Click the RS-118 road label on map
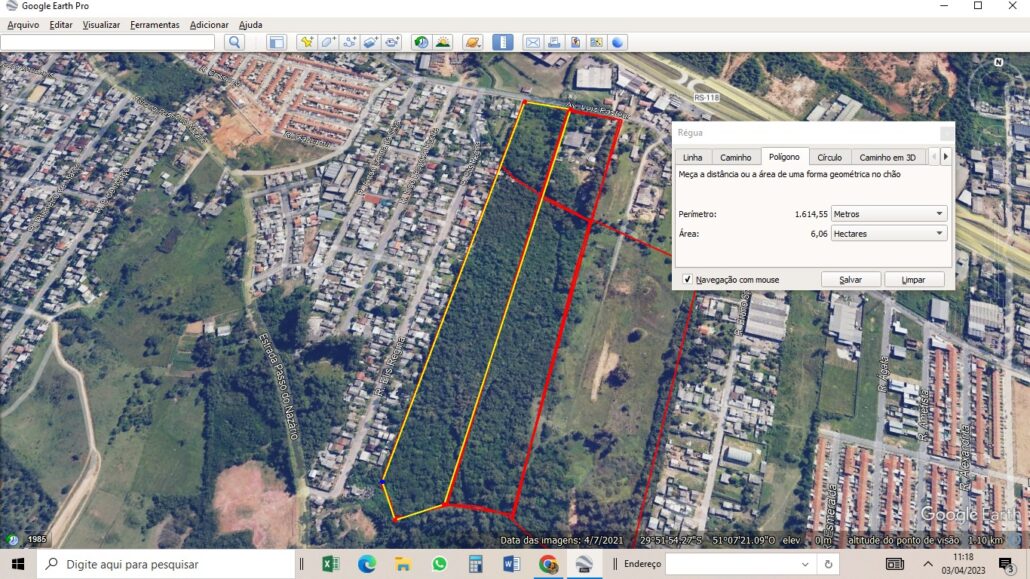Image resolution: width=1030 pixels, height=579 pixels. (x=706, y=97)
